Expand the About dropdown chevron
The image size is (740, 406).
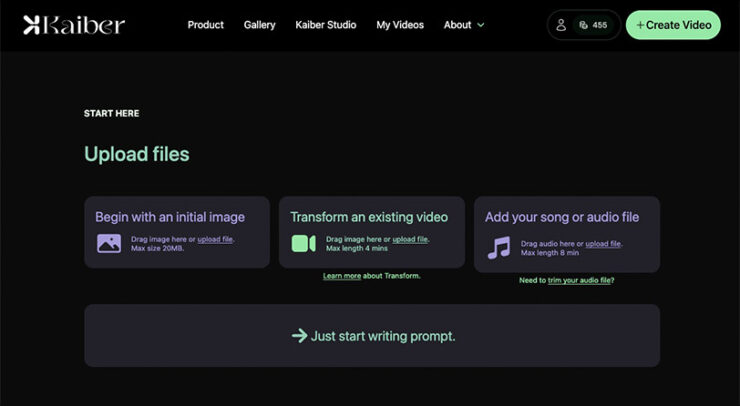tap(481, 25)
